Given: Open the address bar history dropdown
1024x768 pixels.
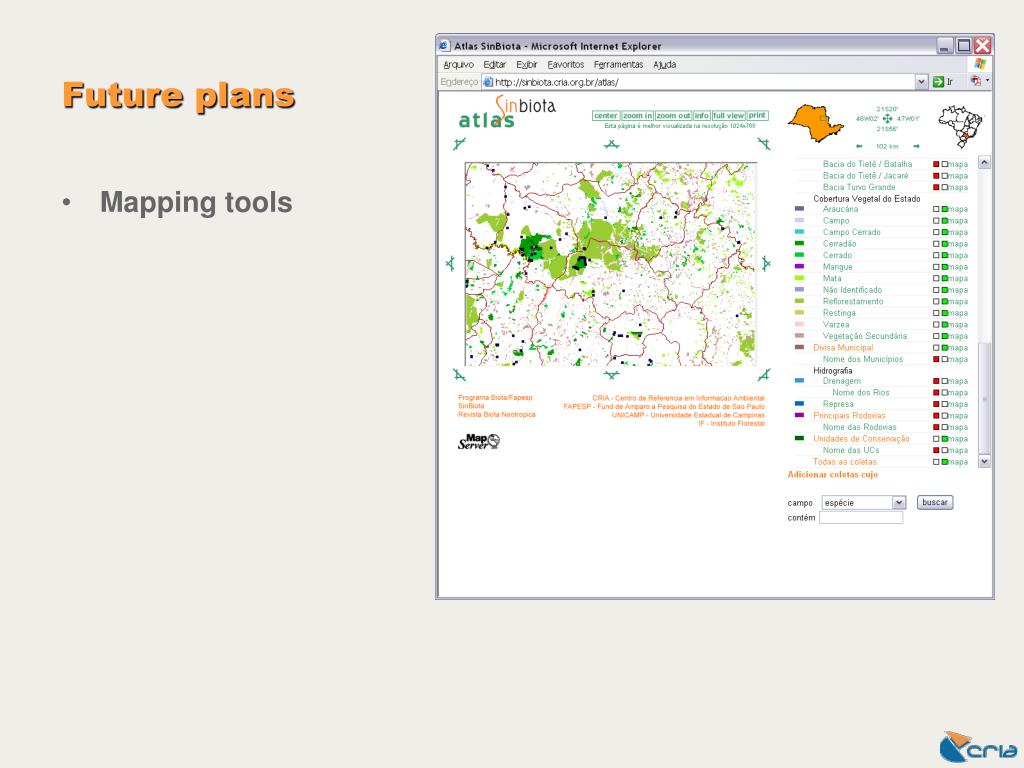Looking at the screenshot, I should 921,82.
